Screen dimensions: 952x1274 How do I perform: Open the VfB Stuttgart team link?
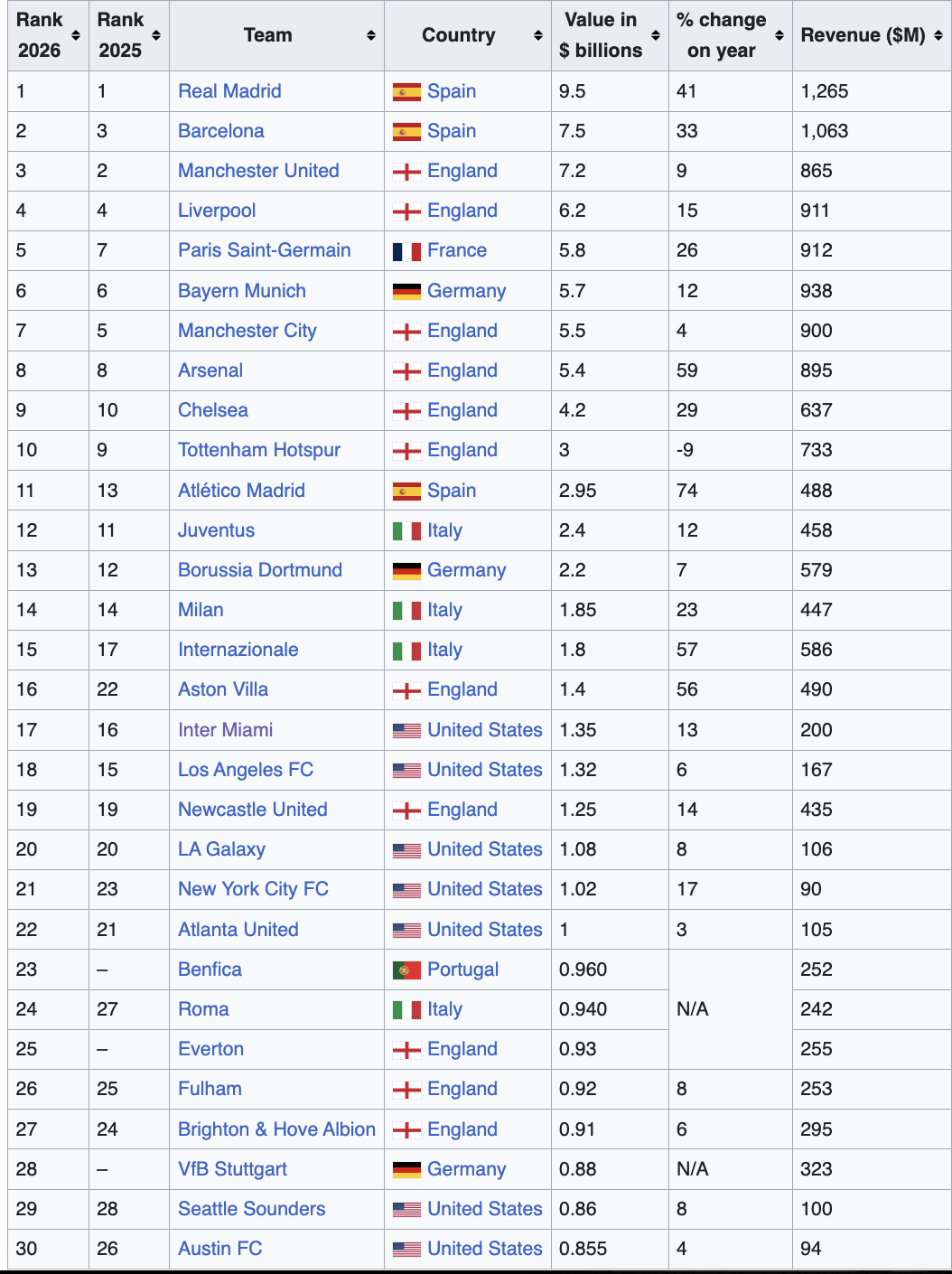coord(232,1168)
